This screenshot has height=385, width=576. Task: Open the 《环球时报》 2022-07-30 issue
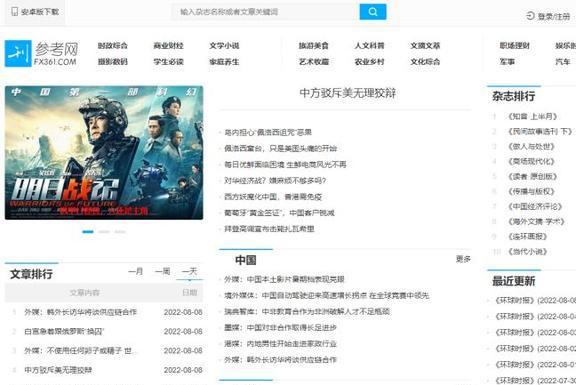point(535,380)
